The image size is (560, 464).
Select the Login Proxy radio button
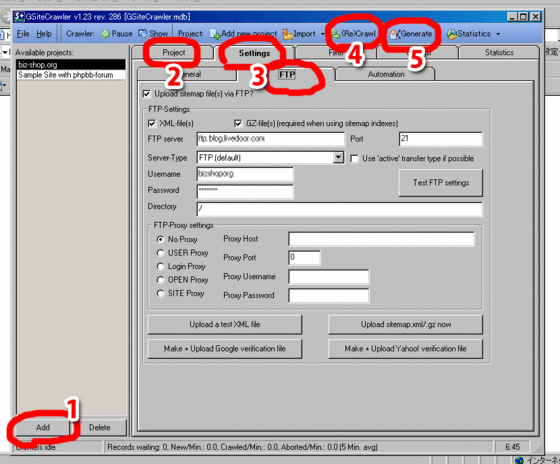click(160, 266)
